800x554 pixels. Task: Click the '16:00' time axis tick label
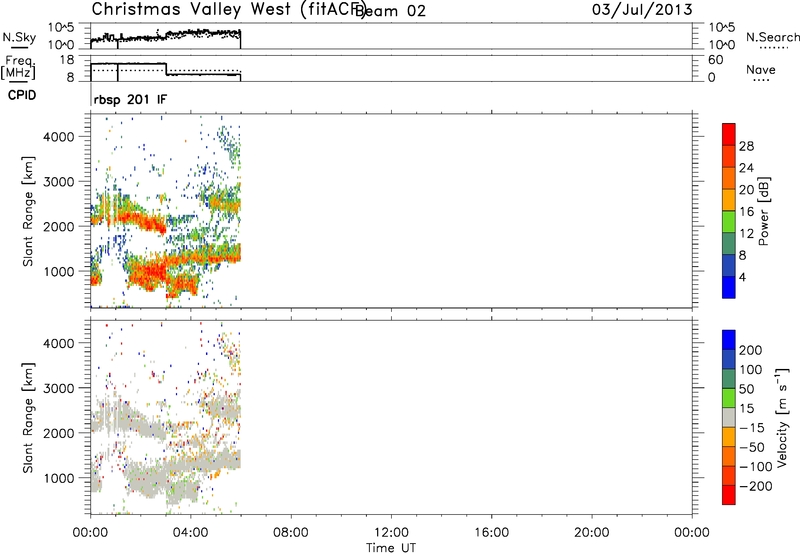pos(491,533)
